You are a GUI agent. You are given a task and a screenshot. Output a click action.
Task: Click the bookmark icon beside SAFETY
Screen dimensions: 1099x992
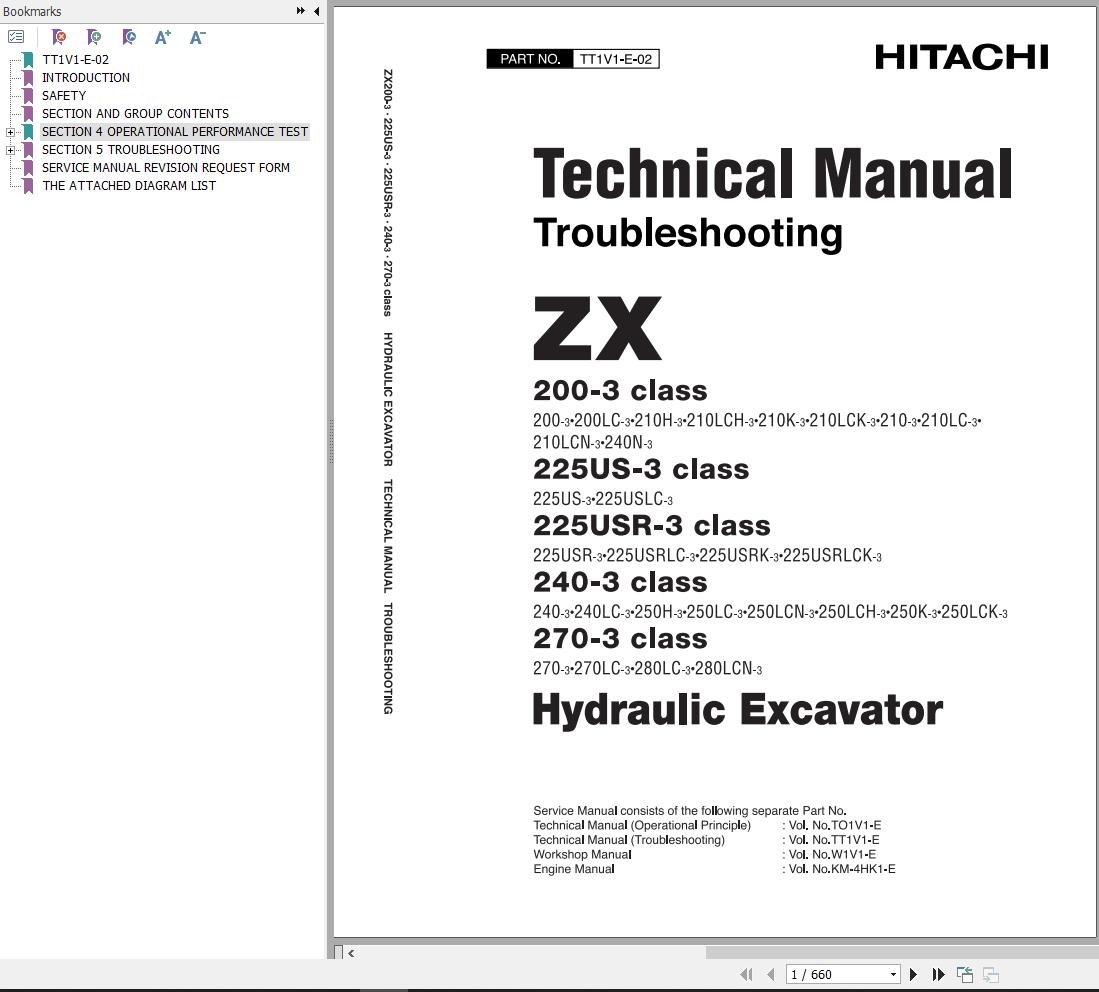(29, 95)
